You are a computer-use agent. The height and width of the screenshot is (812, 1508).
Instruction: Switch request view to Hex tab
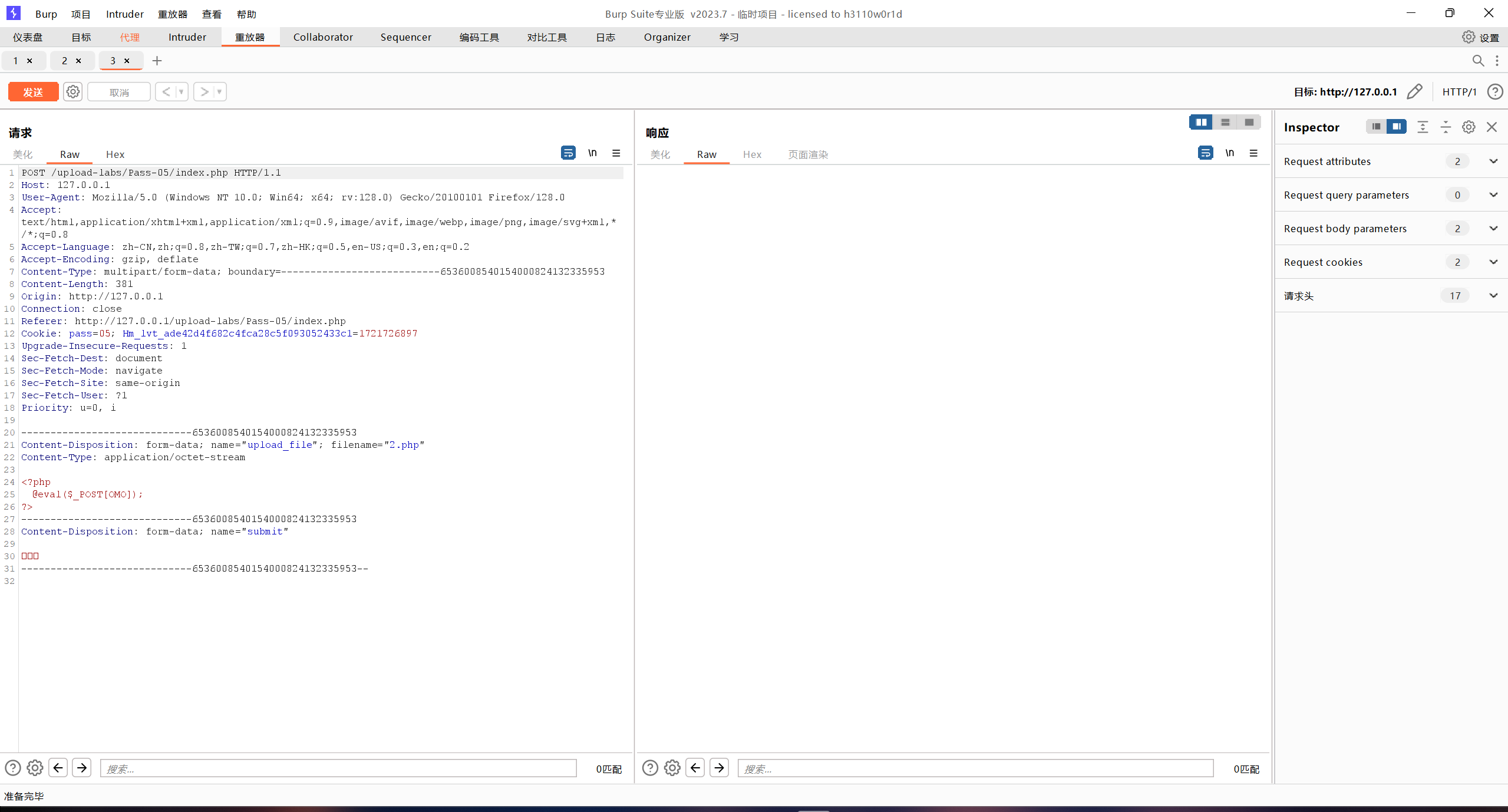click(115, 154)
